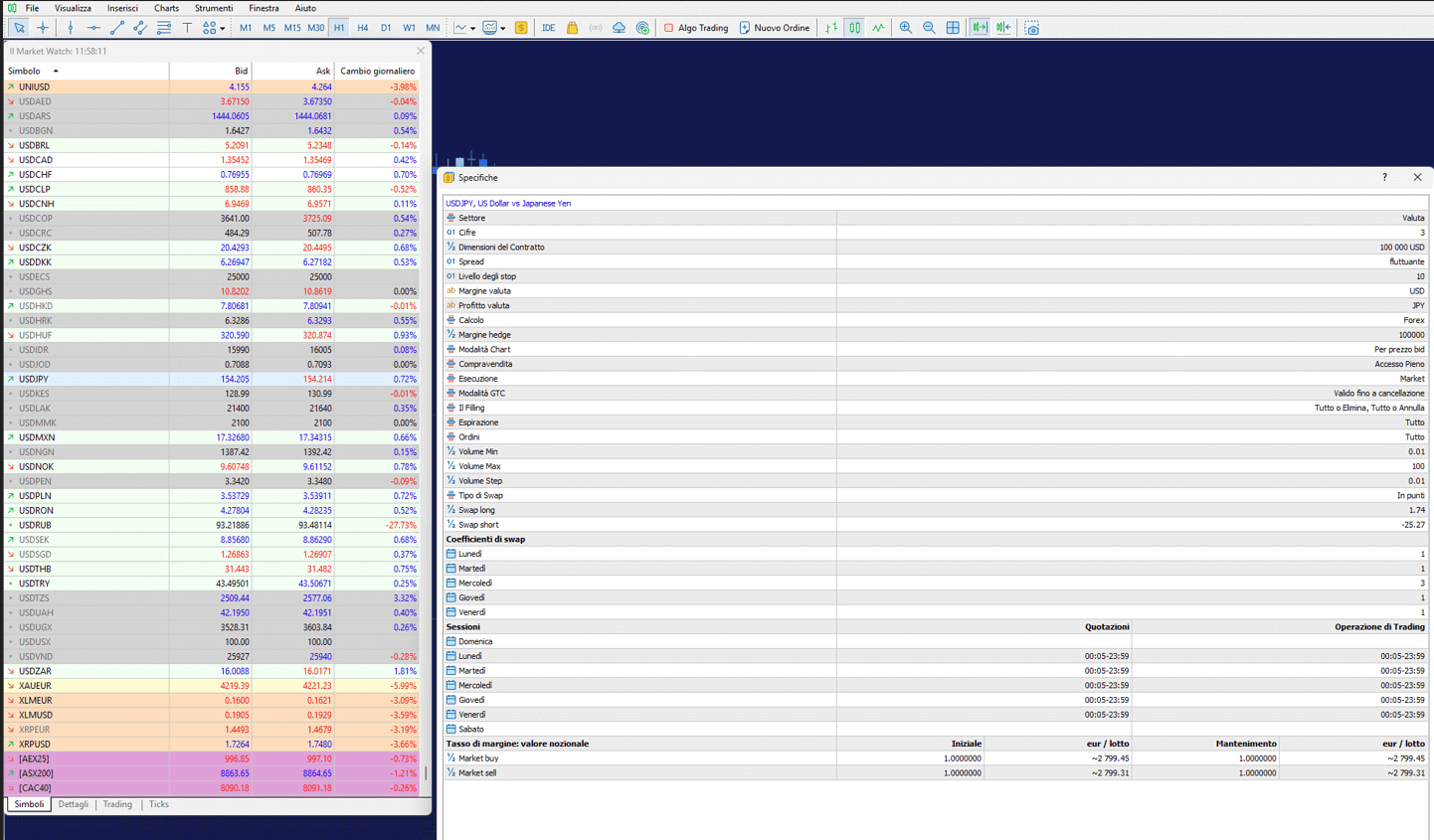1434x840 pixels.
Task: Open the Aiuto menu
Action: click(305, 8)
